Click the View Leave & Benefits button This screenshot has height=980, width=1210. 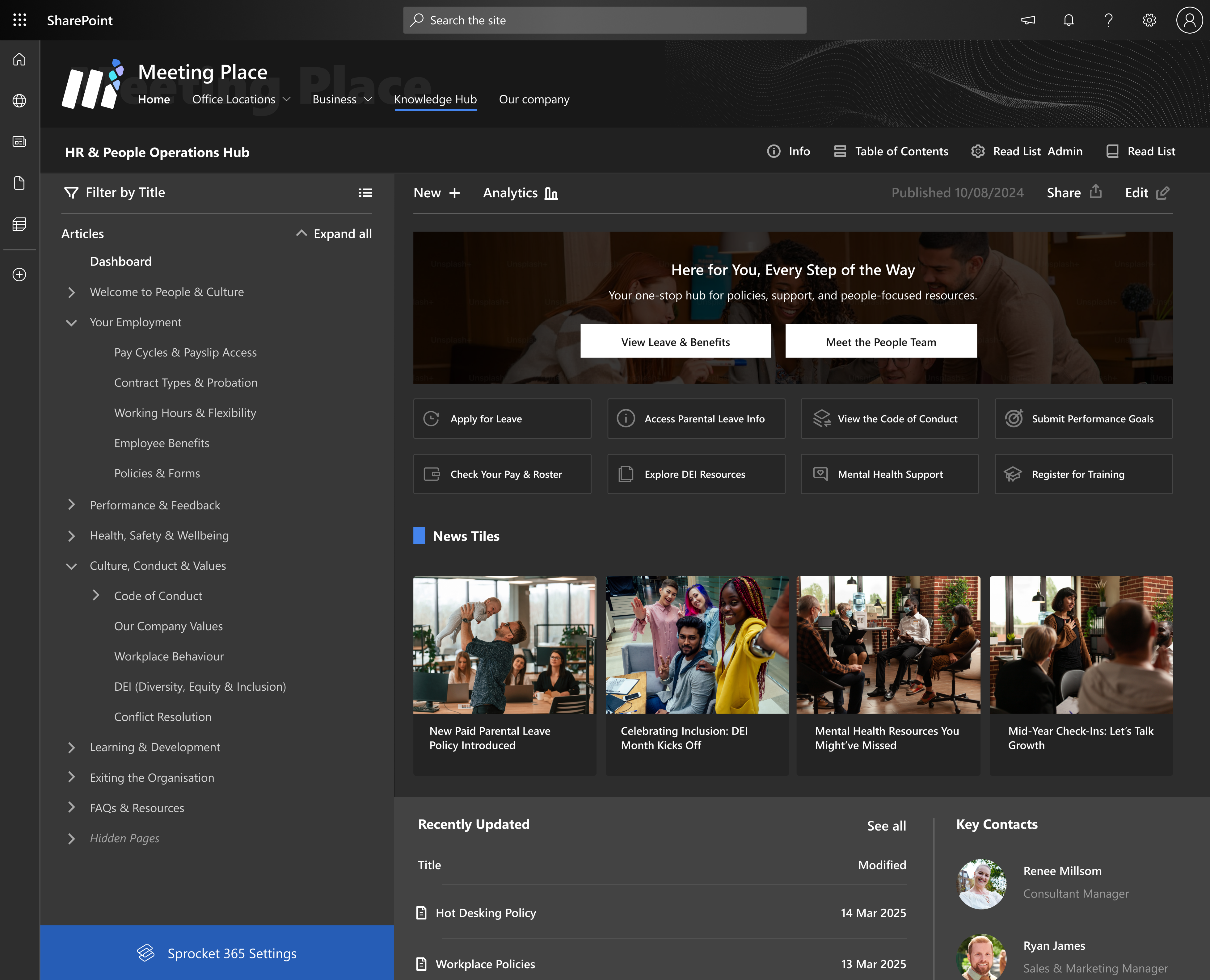[676, 341]
